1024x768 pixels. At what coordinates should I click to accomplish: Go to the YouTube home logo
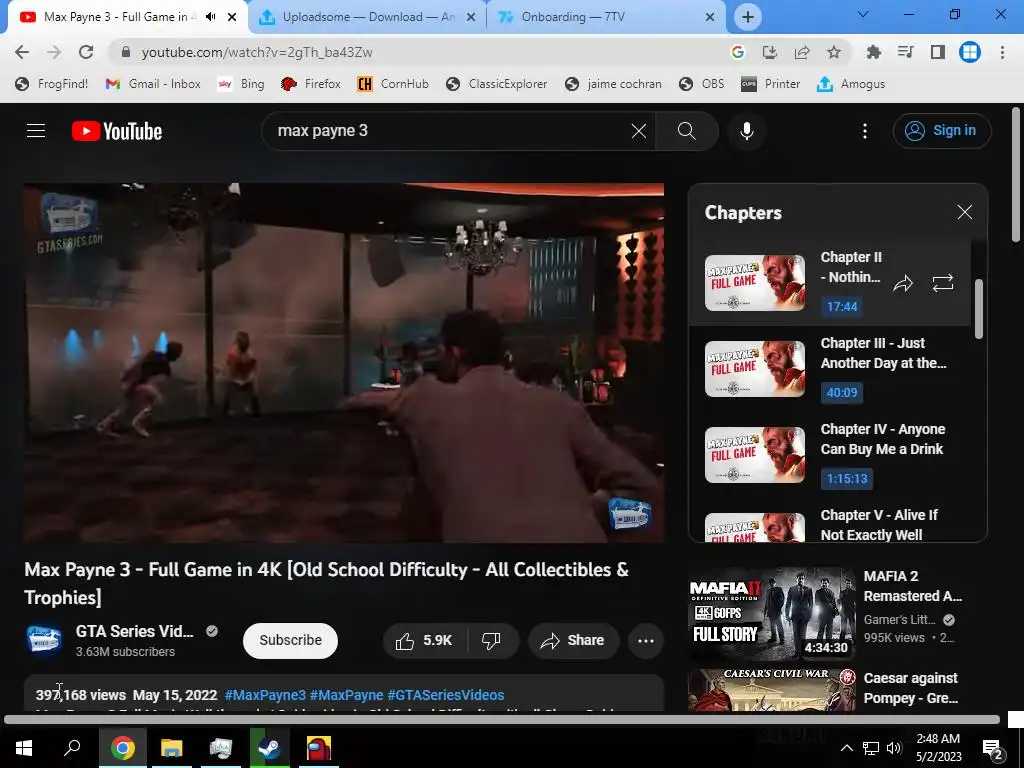point(117,131)
